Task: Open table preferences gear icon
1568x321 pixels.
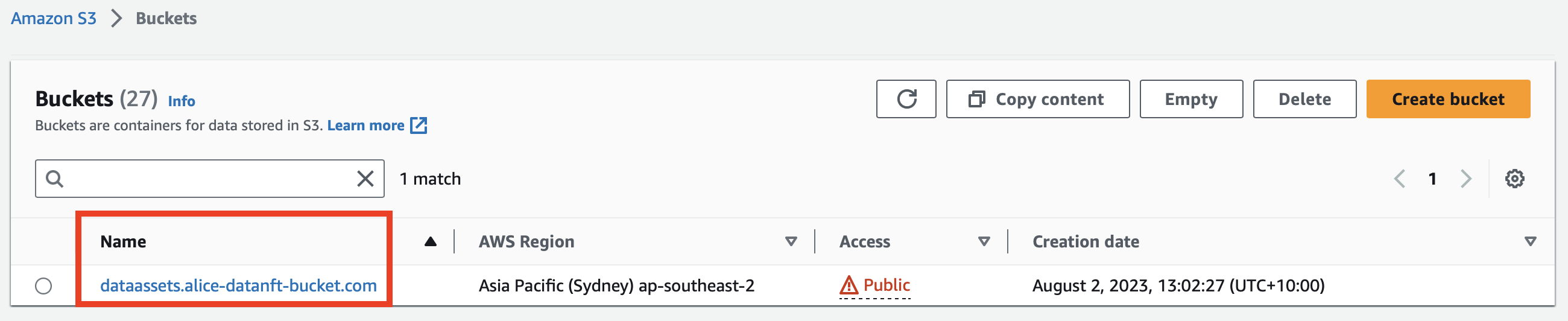Action: (x=1514, y=179)
